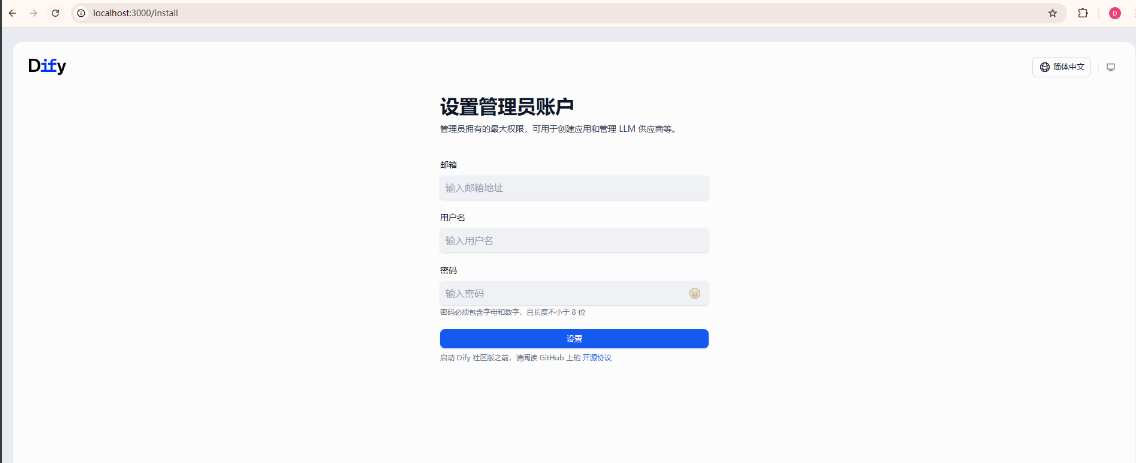Open site info icon in address bar
1136x463 pixels.
[x=81, y=13]
